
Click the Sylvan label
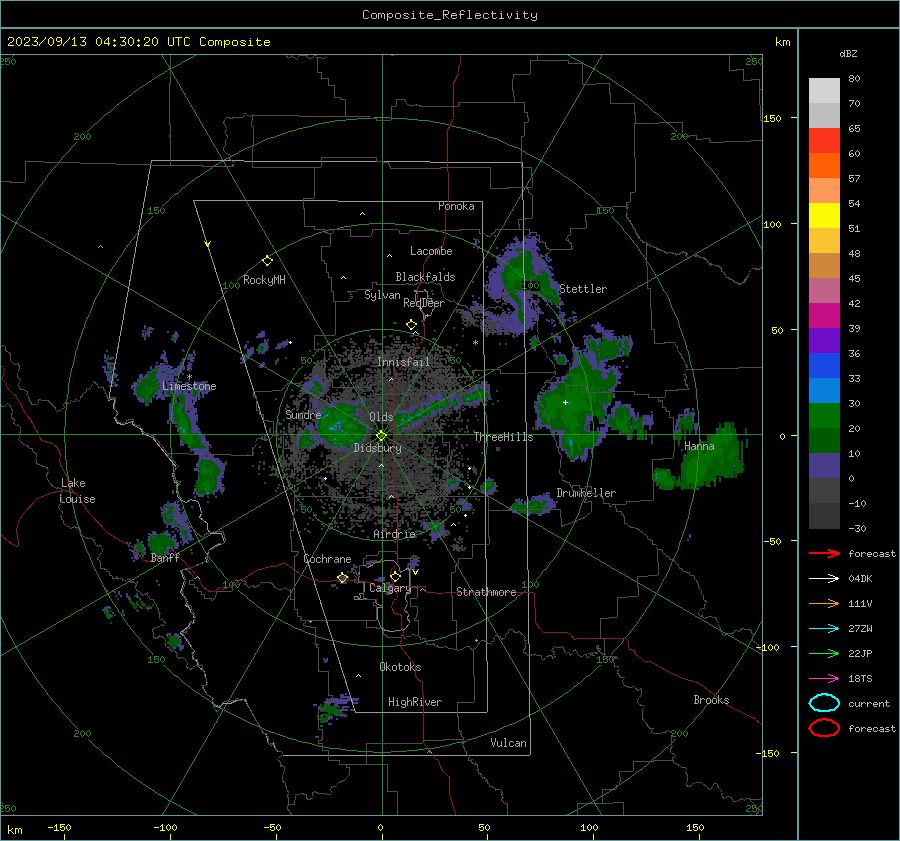tap(382, 295)
